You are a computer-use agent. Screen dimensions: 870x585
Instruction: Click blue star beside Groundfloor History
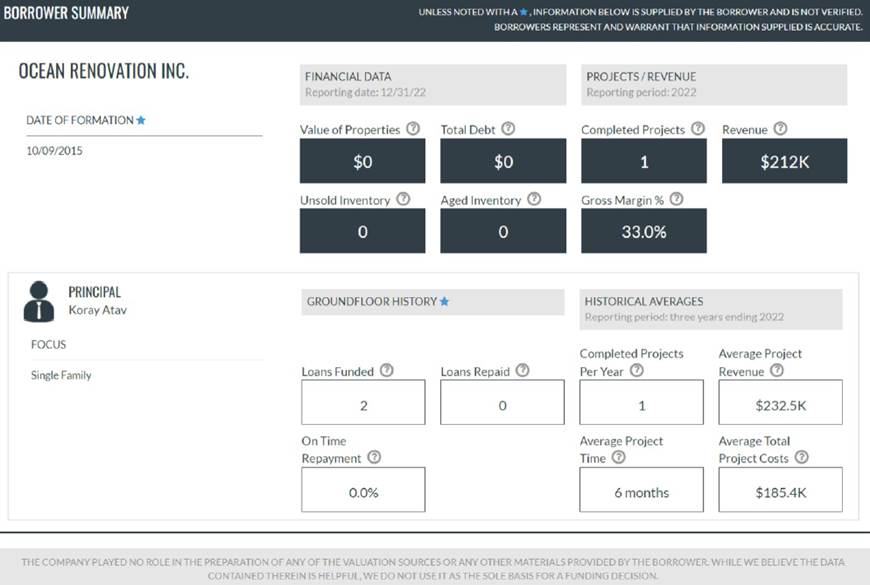click(445, 301)
